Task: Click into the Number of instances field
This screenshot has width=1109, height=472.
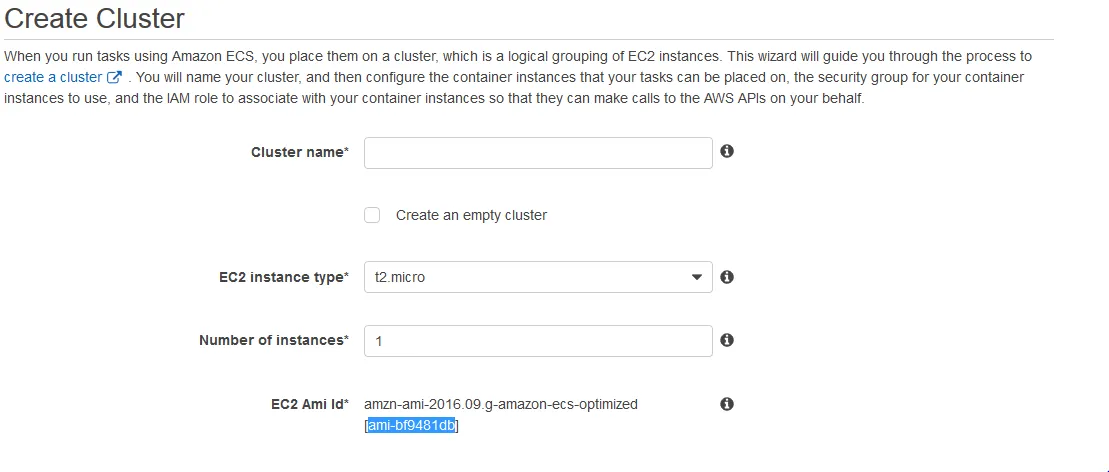Action: coord(538,341)
